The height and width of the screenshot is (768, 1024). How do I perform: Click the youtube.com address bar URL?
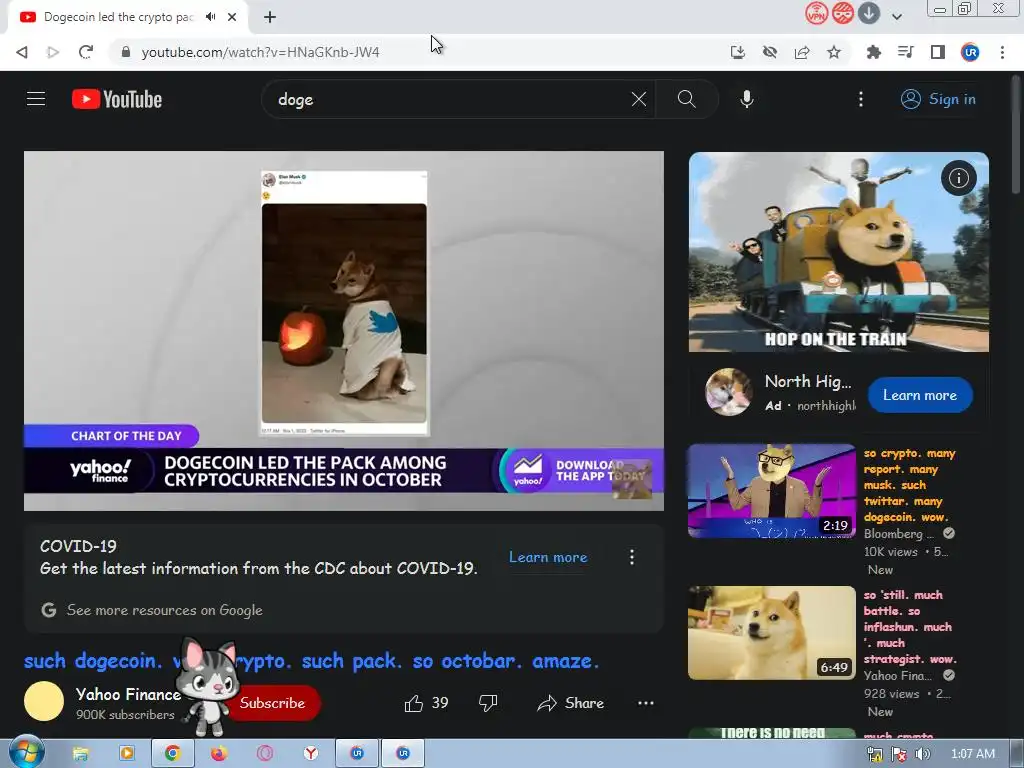[260, 52]
